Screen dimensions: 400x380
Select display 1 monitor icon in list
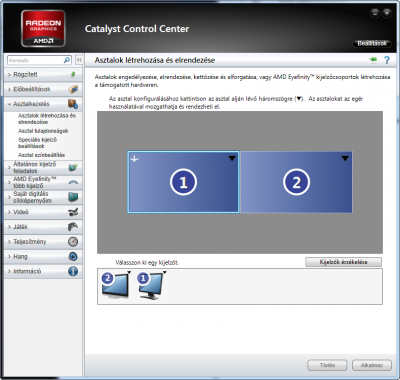tap(151, 285)
